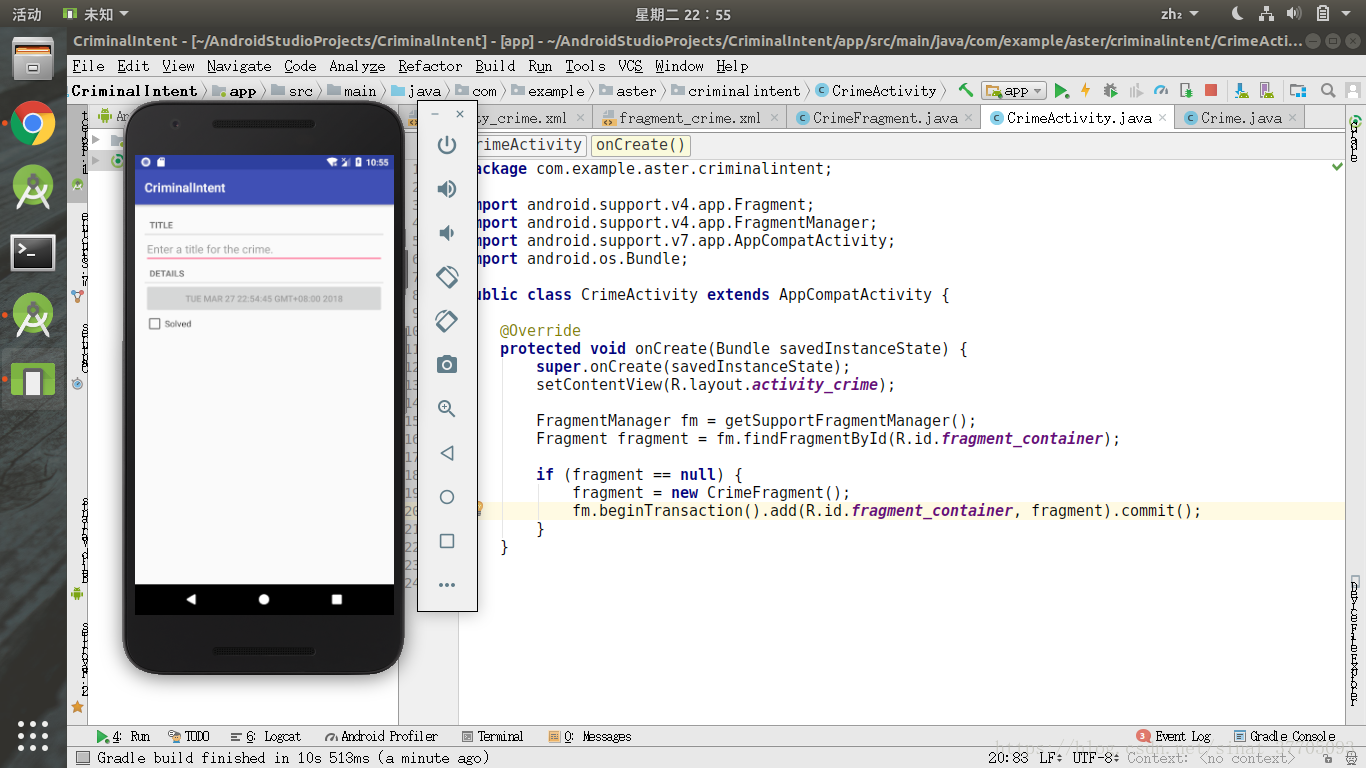Open the Refactor menu
Image resolution: width=1366 pixels, height=768 pixels.
[x=430, y=66]
